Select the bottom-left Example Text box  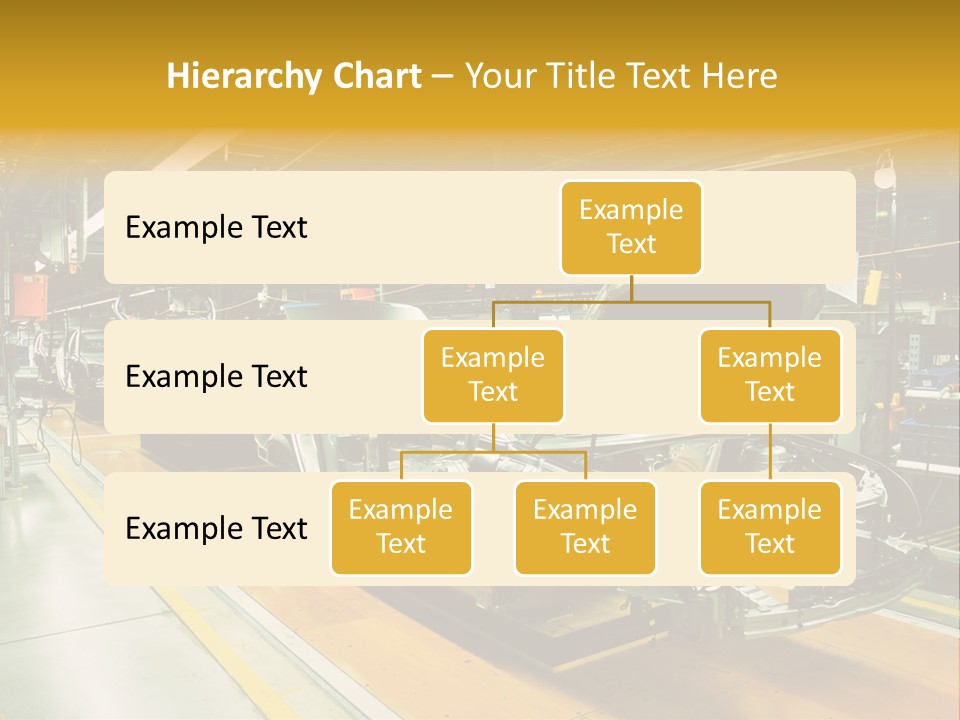(x=401, y=528)
